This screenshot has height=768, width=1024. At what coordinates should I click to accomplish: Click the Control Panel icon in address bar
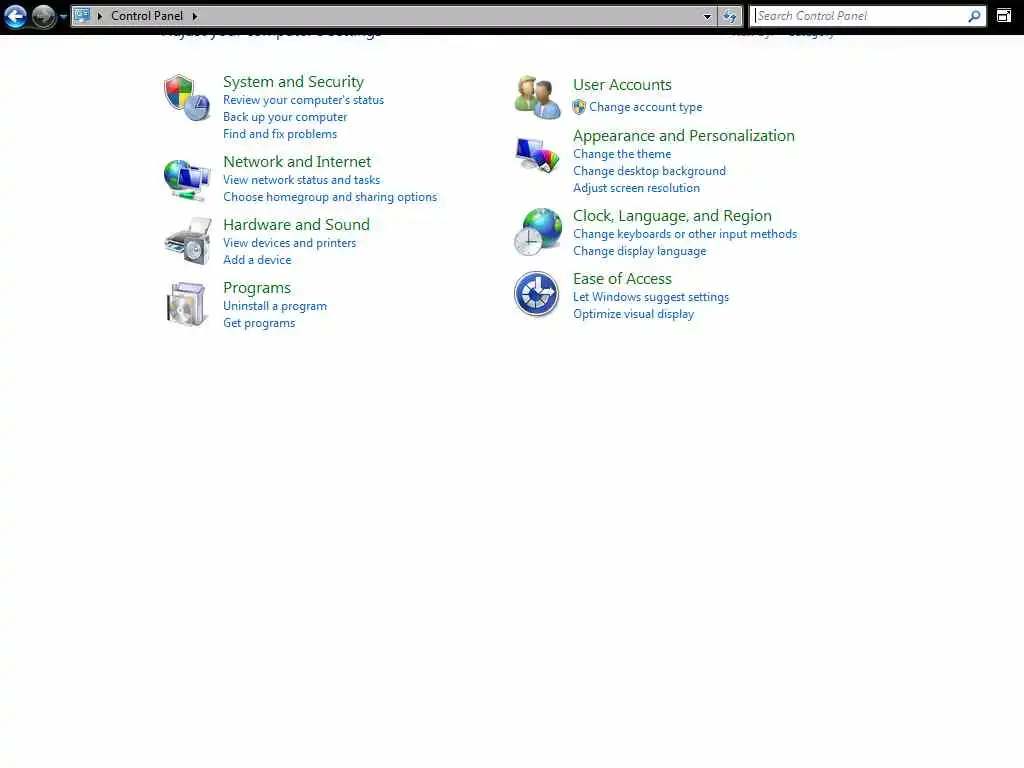tap(82, 16)
